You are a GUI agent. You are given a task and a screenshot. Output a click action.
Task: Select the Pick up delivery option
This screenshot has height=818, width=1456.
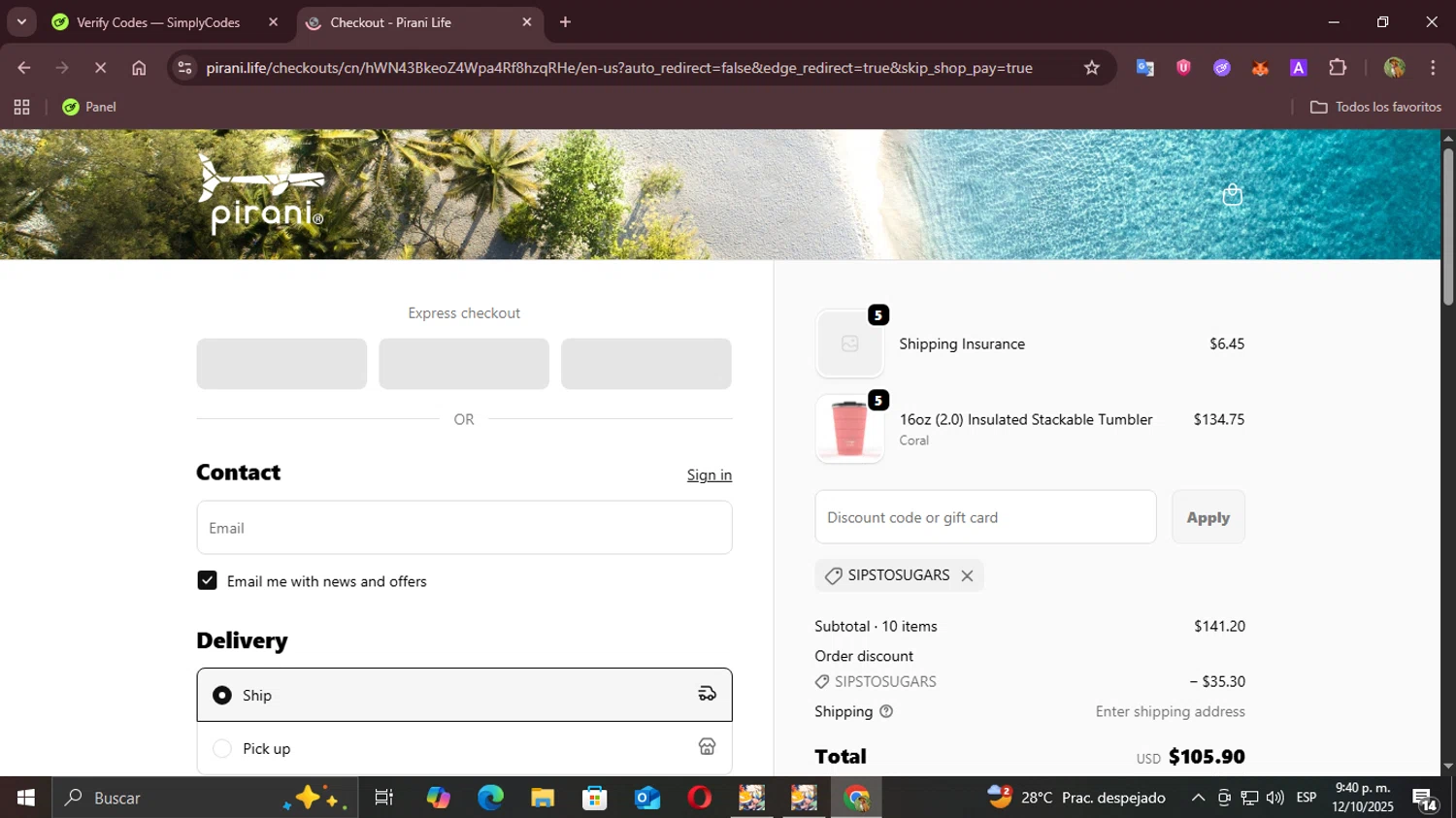pyautogui.click(x=464, y=748)
